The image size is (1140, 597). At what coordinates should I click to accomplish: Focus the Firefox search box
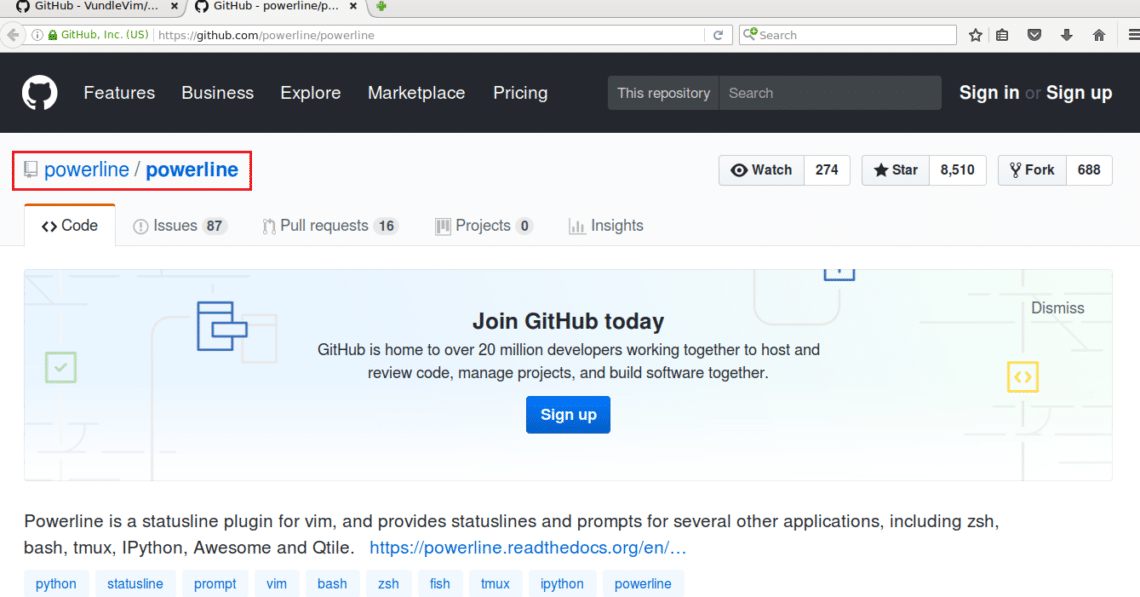click(x=848, y=35)
